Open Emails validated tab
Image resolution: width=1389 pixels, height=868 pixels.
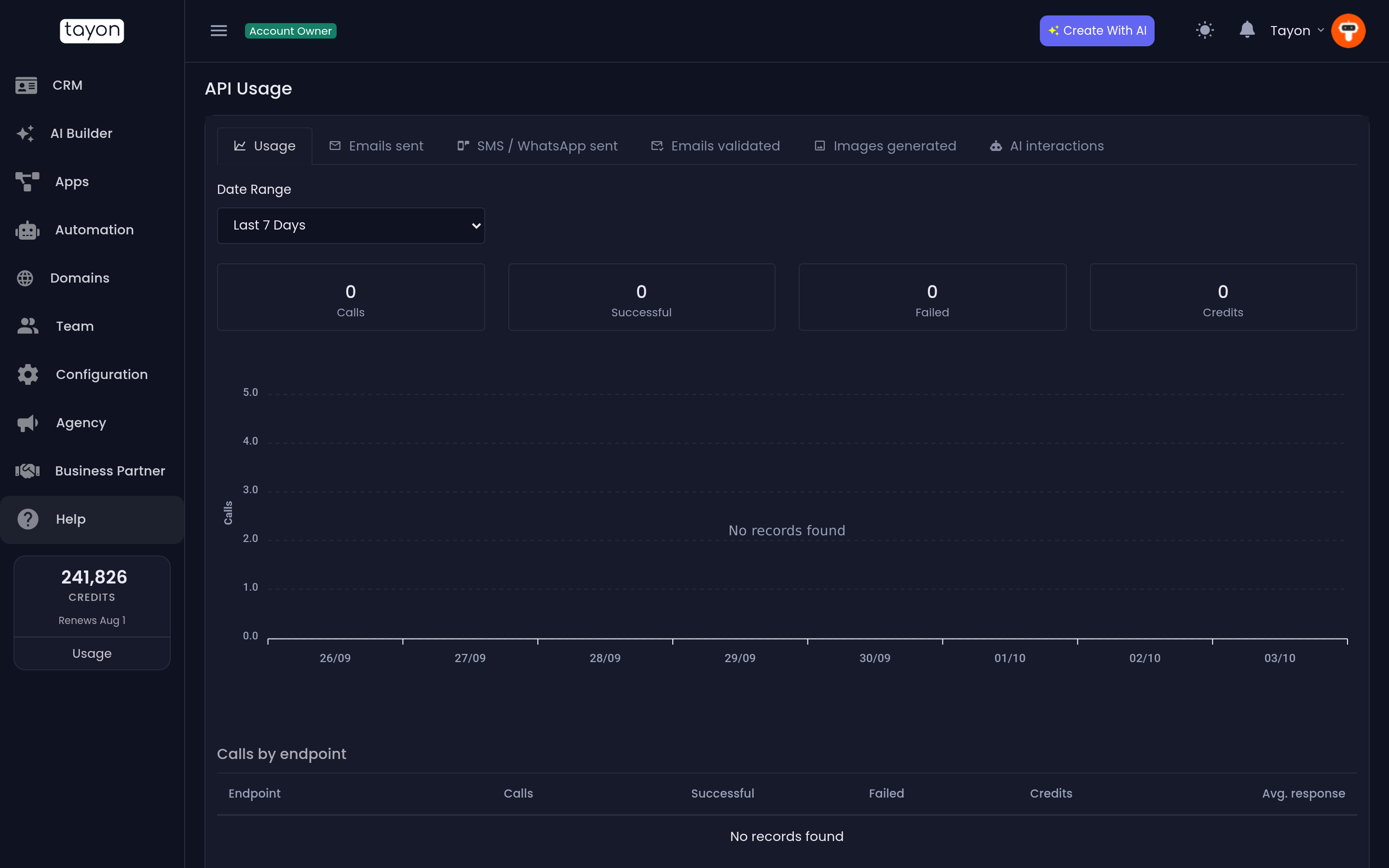tap(715, 147)
